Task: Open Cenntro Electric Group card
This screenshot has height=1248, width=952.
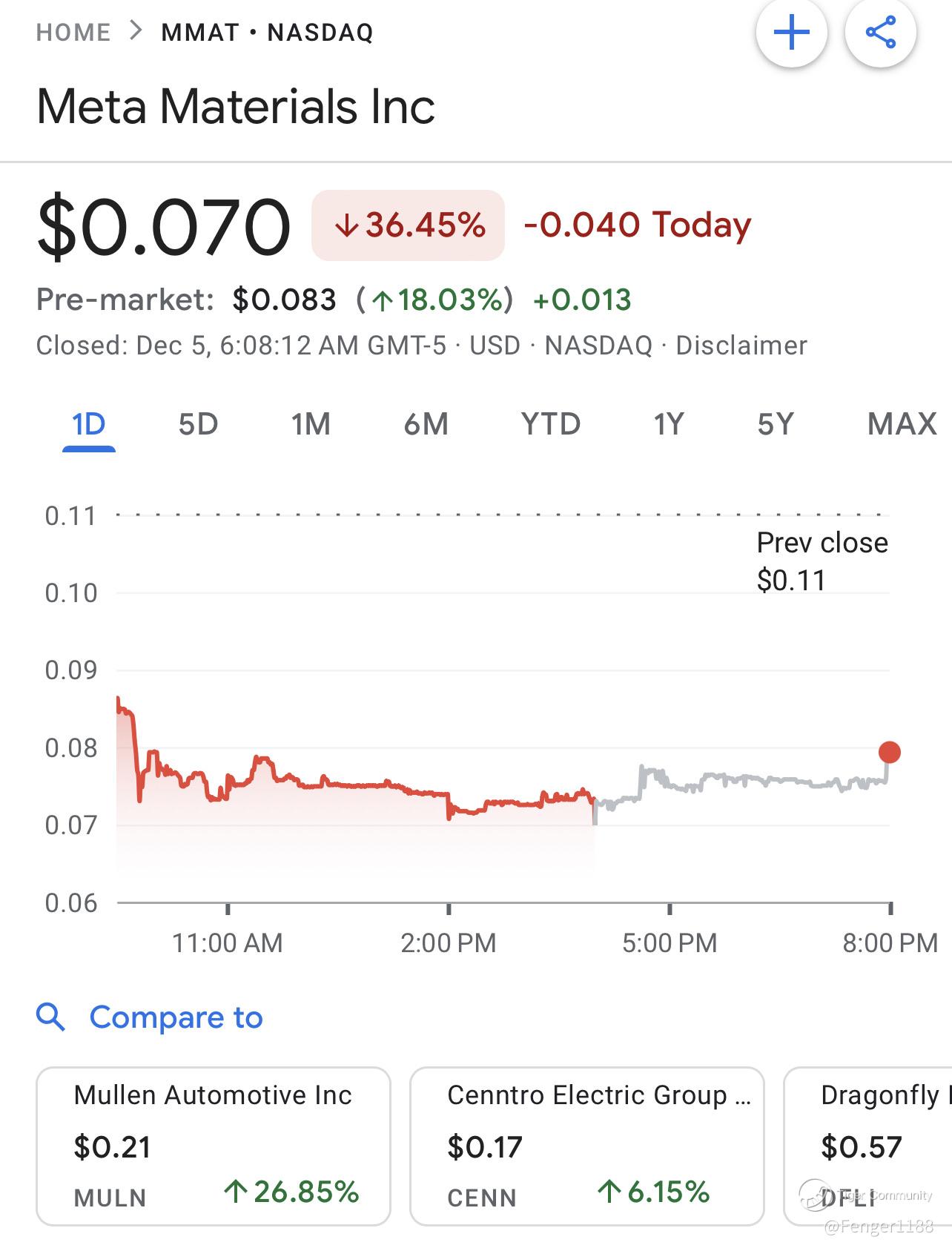Action: pos(586,1146)
